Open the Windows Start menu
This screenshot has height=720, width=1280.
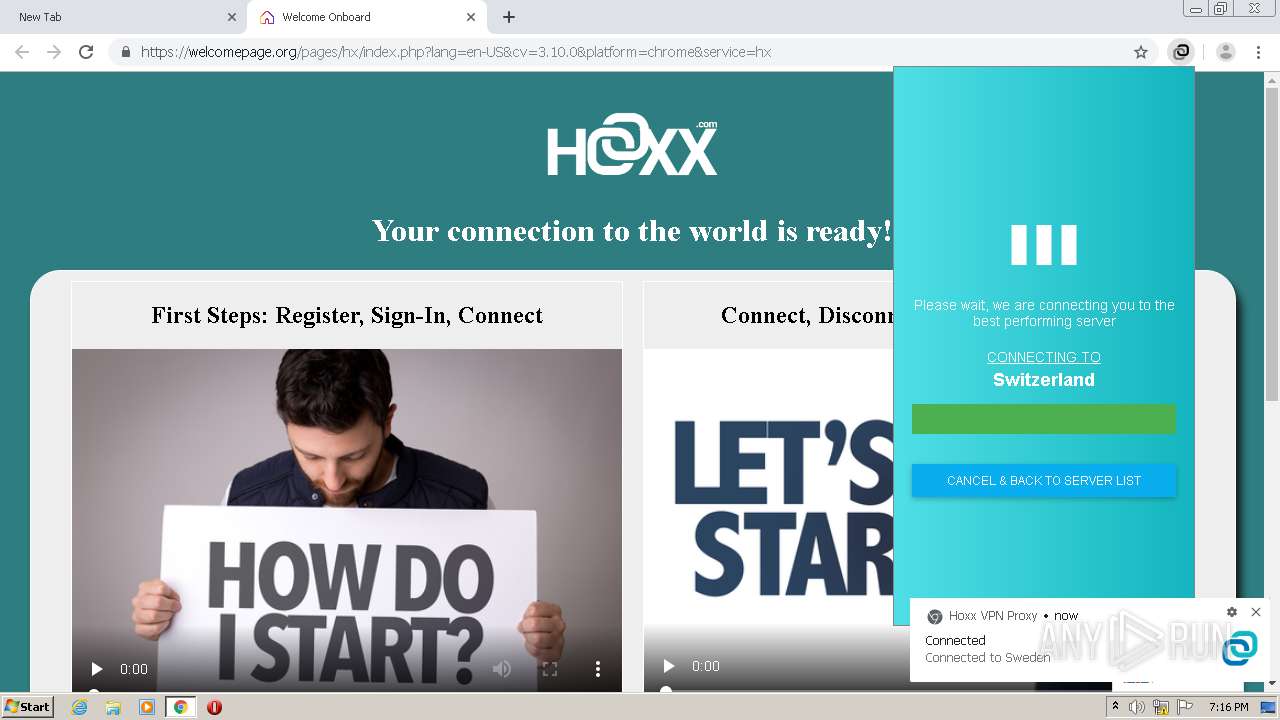[28, 707]
